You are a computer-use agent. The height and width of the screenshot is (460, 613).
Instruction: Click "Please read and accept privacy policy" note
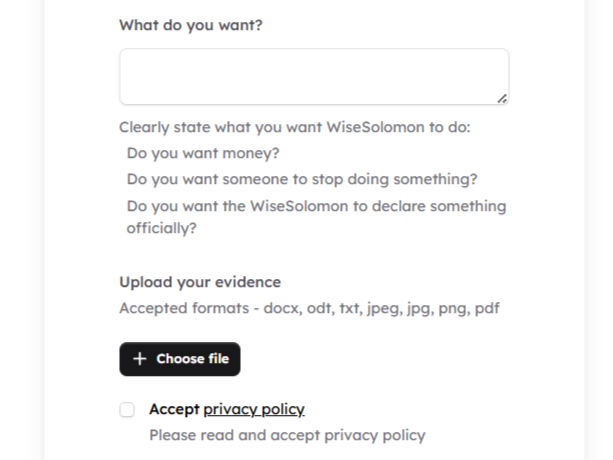287,435
